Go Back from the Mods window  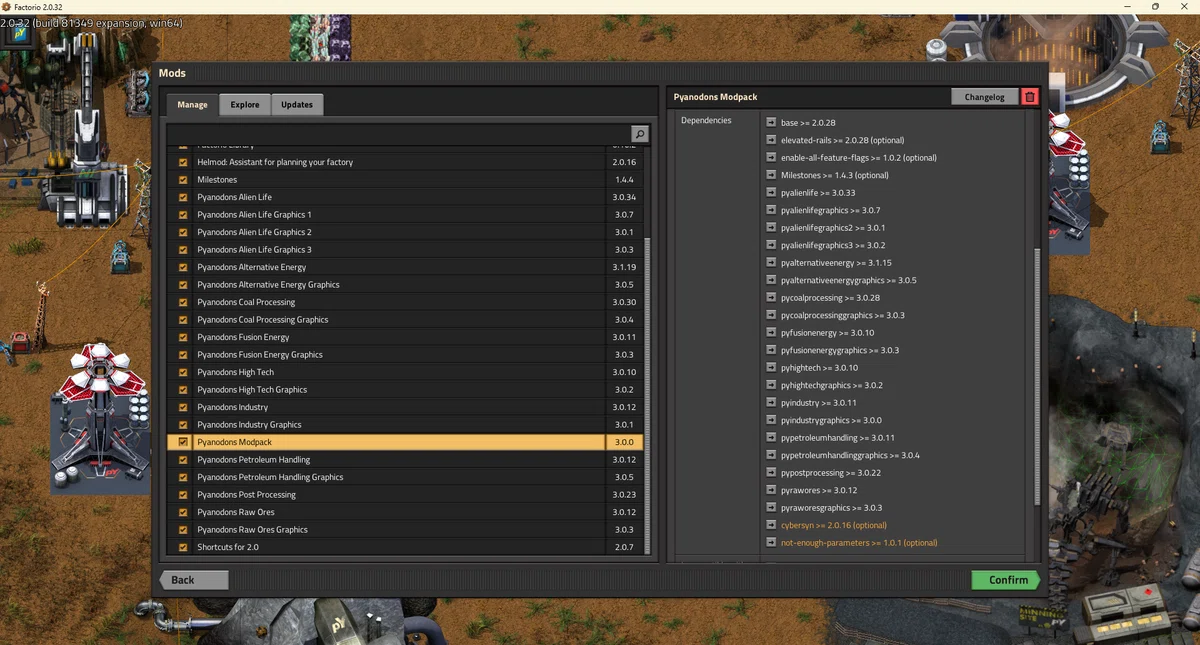click(x=194, y=580)
